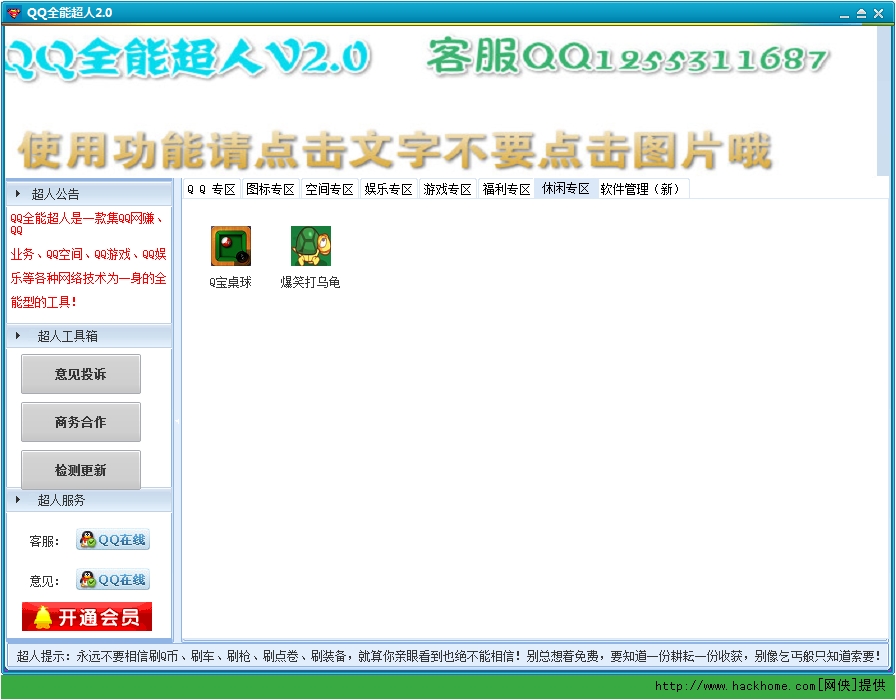Click the QQ全能超人 app icon in title bar
Image resolution: width=896 pixels, height=700 pixels.
click(14, 13)
